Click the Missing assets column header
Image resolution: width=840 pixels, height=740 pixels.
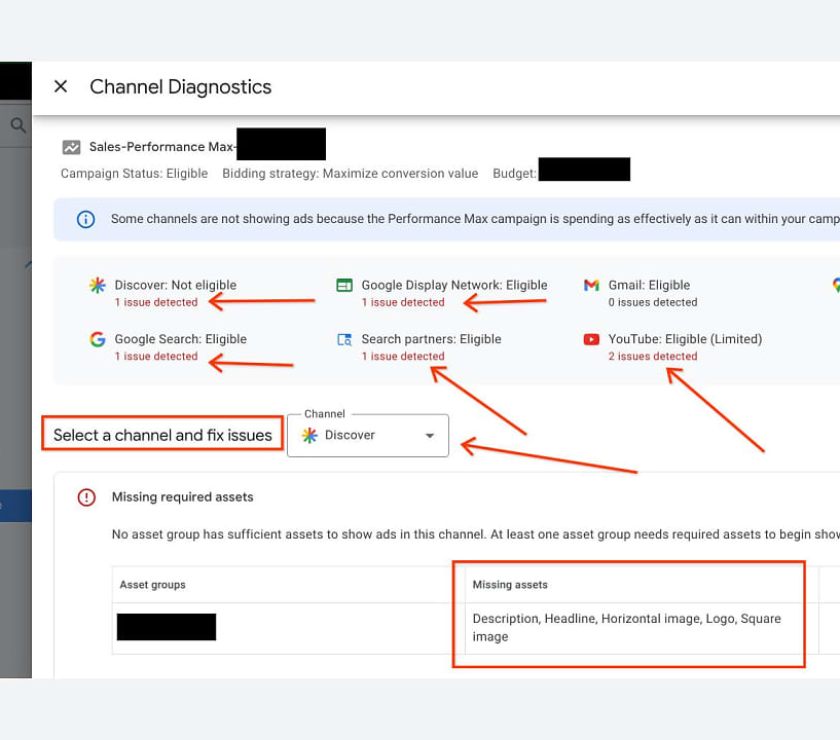click(510, 585)
